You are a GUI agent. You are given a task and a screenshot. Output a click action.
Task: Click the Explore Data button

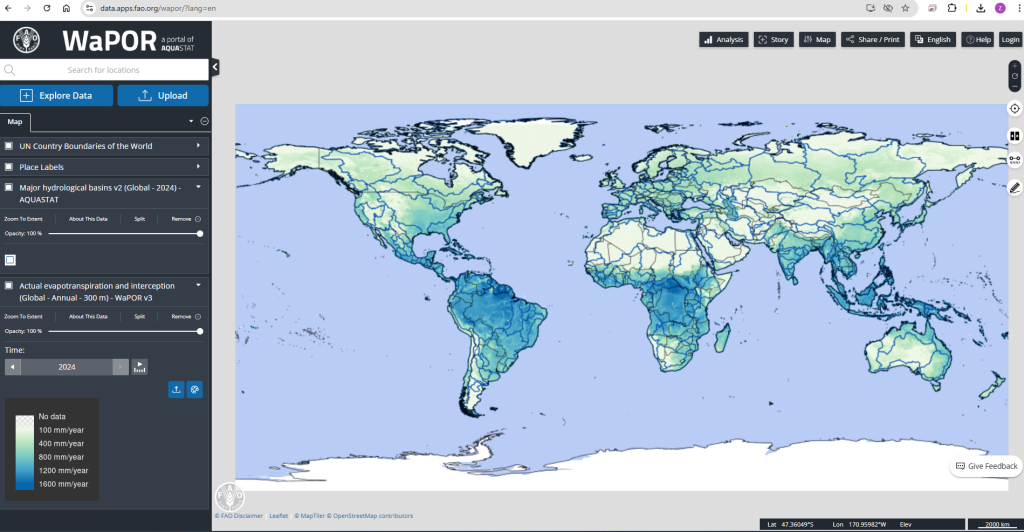pos(56,96)
